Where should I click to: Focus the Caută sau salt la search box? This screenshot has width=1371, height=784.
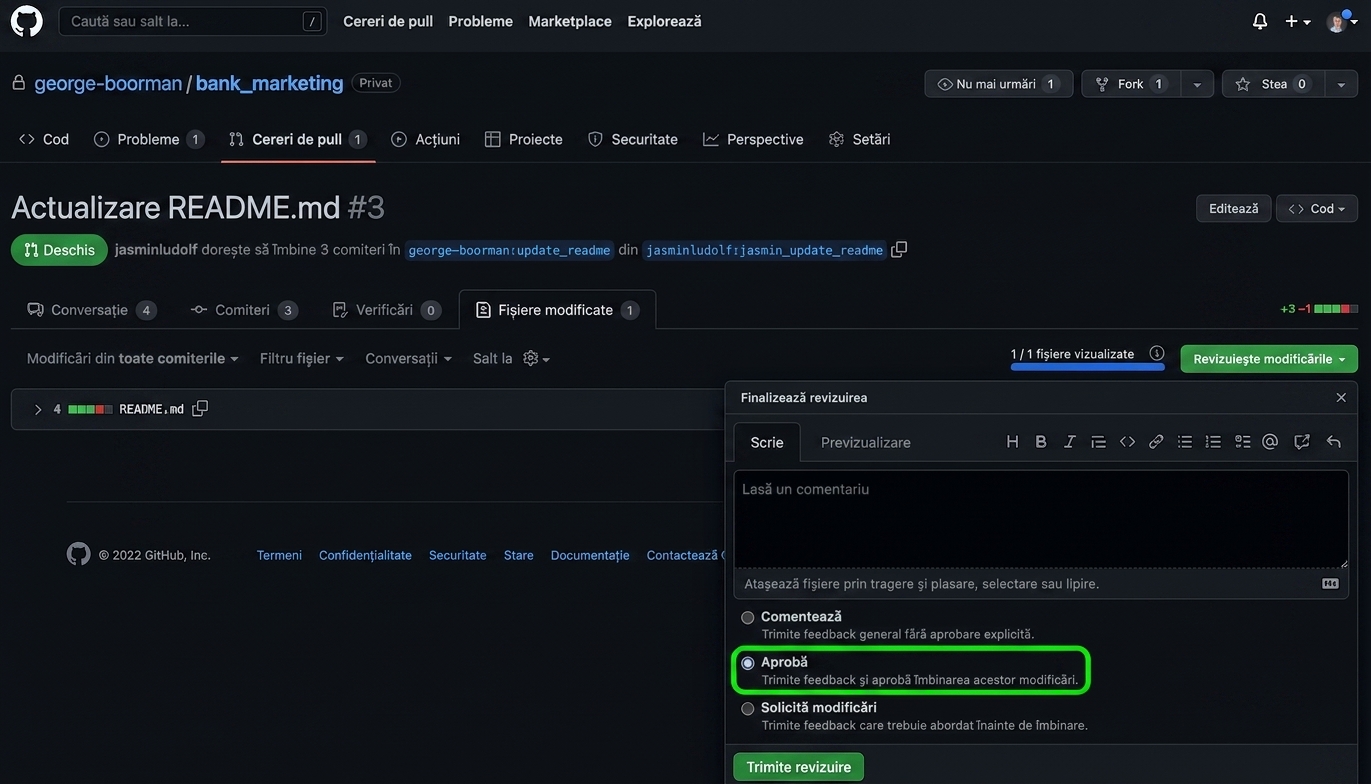coord(193,21)
